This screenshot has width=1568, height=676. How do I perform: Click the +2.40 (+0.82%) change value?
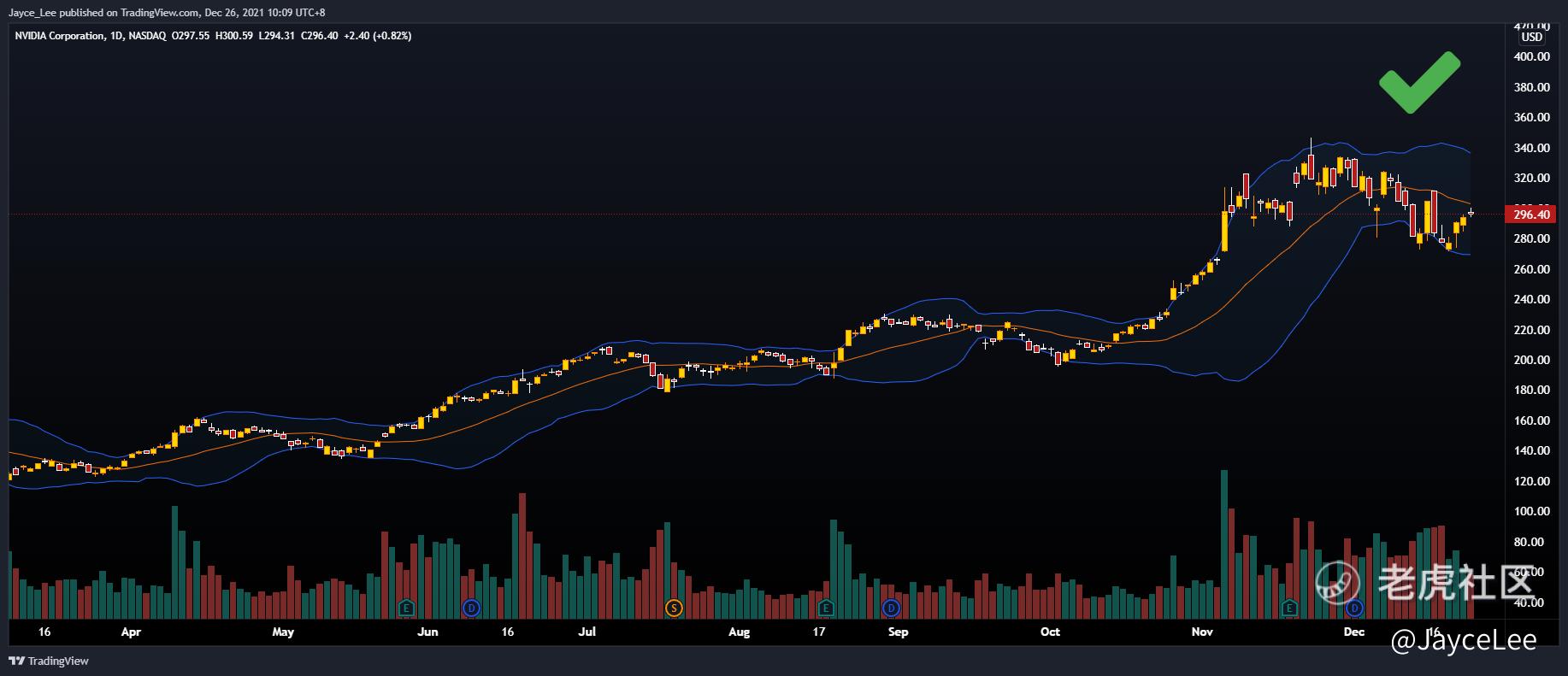pyautogui.click(x=377, y=36)
